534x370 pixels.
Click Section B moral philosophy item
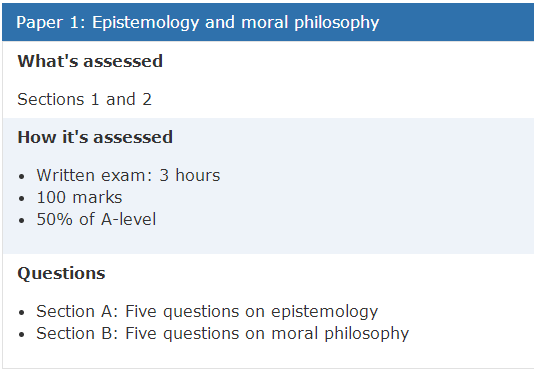tap(223, 334)
